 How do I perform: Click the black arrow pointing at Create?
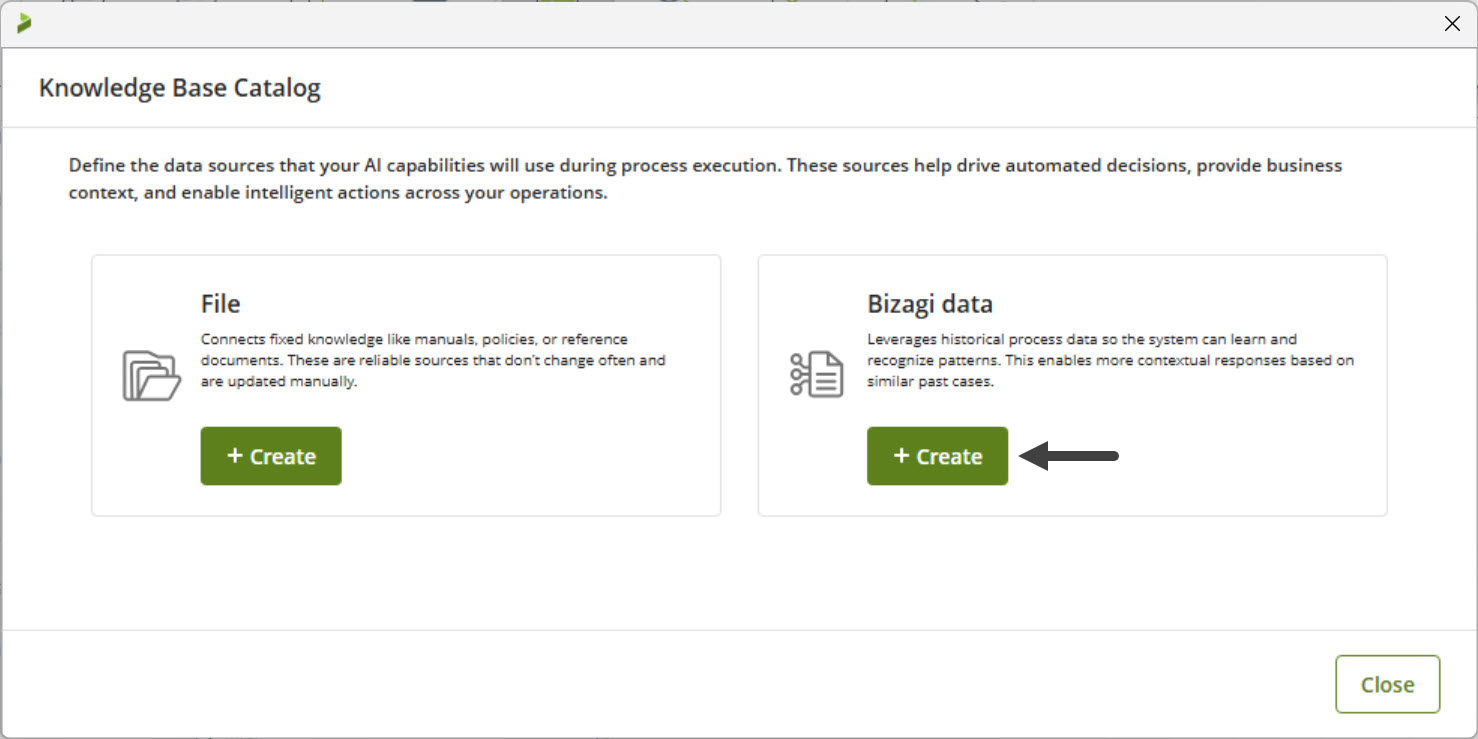coord(1068,457)
